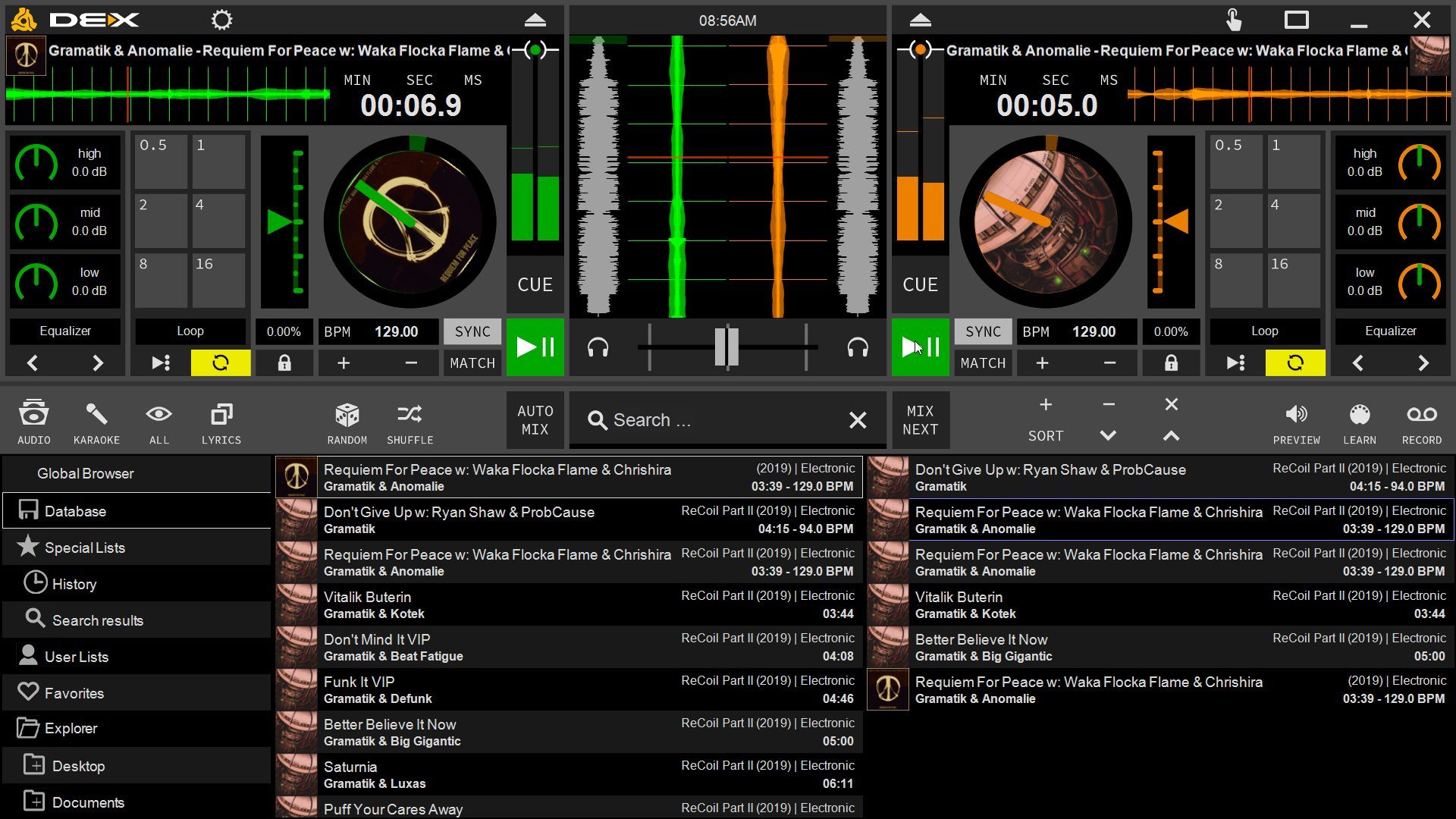Viewport: 1456px width, 819px height.
Task: Increase left deck pitch with plus
Action: pyautogui.click(x=344, y=363)
